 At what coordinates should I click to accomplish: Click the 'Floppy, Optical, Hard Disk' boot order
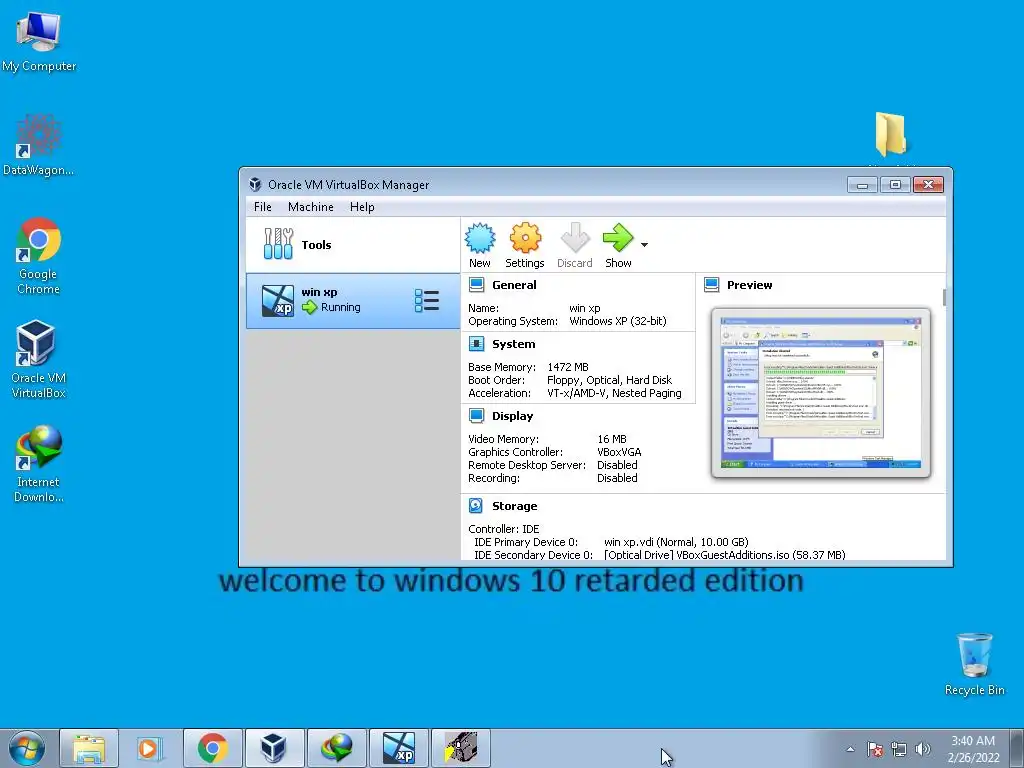609,380
